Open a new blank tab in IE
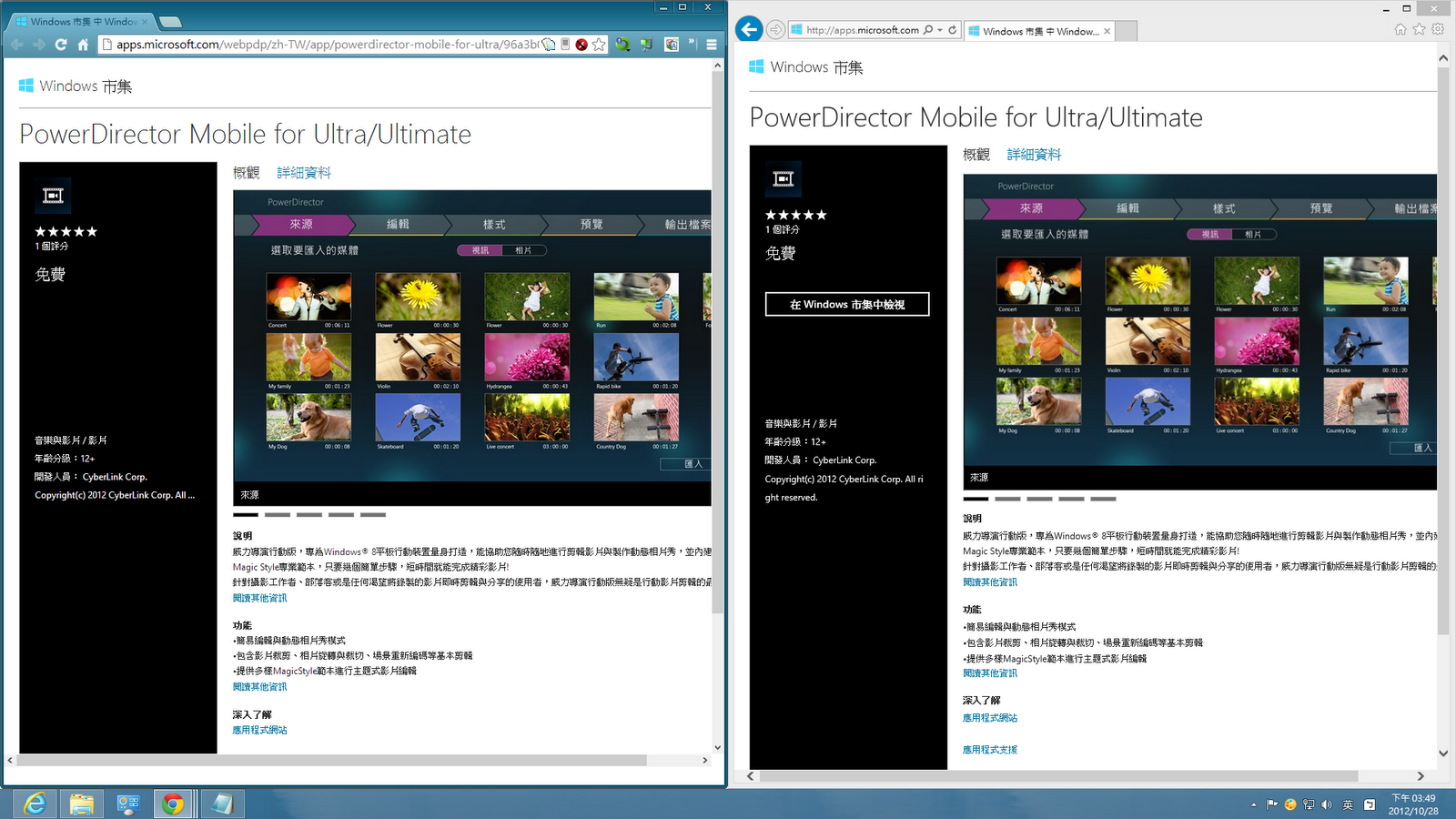The height and width of the screenshot is (819, 1456). click(x=1127, y=31)
